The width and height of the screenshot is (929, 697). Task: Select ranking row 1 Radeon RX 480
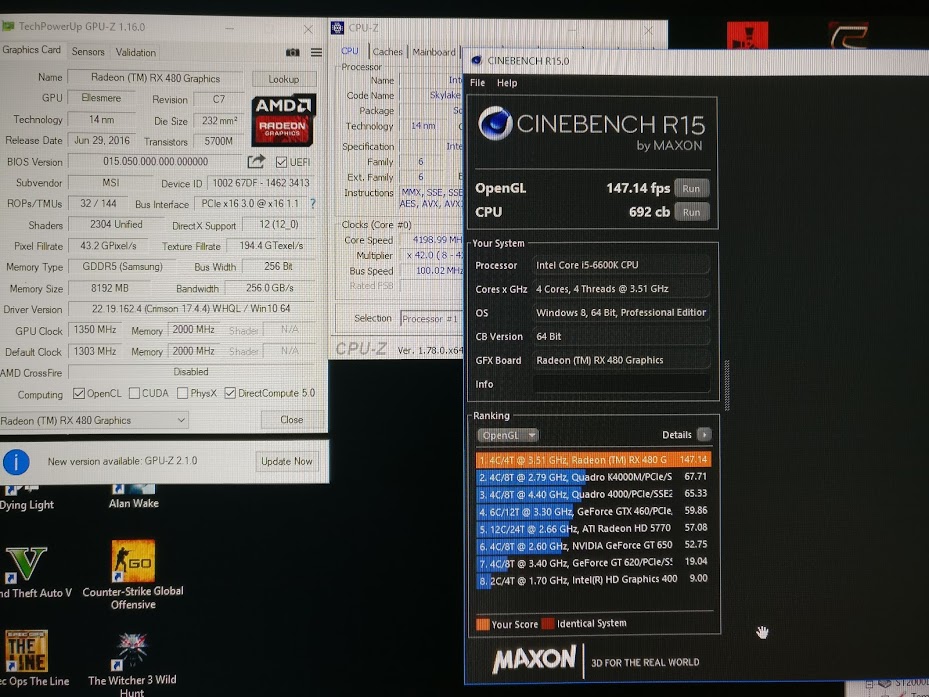coord(593,459)
